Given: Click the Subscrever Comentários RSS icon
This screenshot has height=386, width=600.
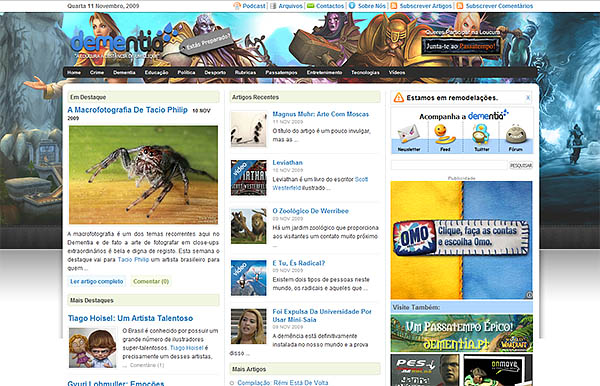Looking at the screenshot, I should [x=460, y=6].
